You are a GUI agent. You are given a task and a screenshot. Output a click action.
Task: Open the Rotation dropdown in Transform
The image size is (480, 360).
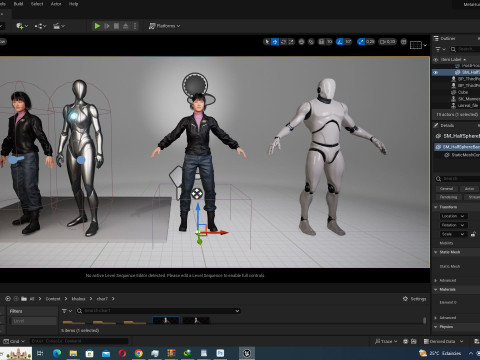tap(453, 225)
